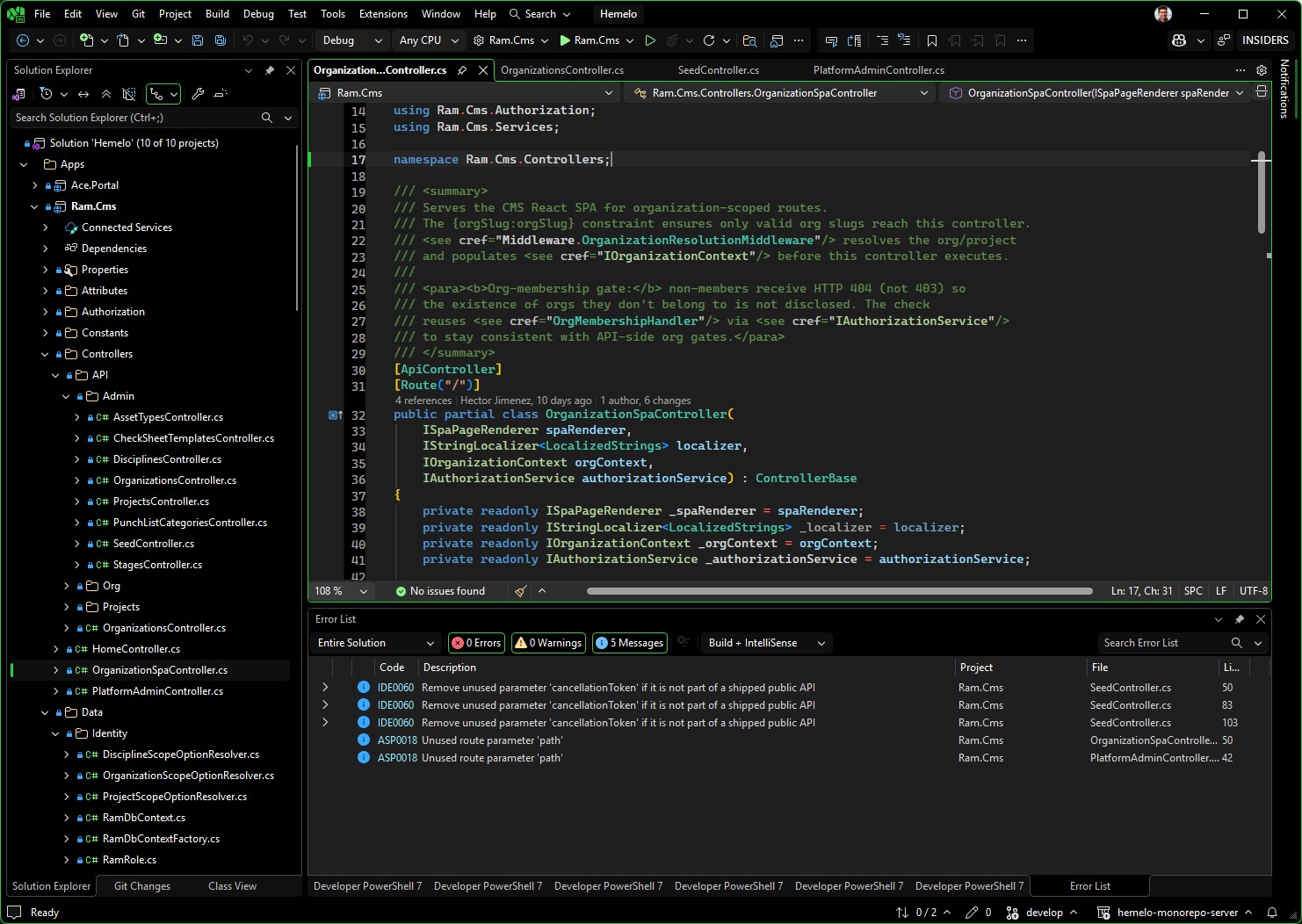
Task: Click the Solution Explorer vertical scrollbar
Action: (x=297, y=228)
